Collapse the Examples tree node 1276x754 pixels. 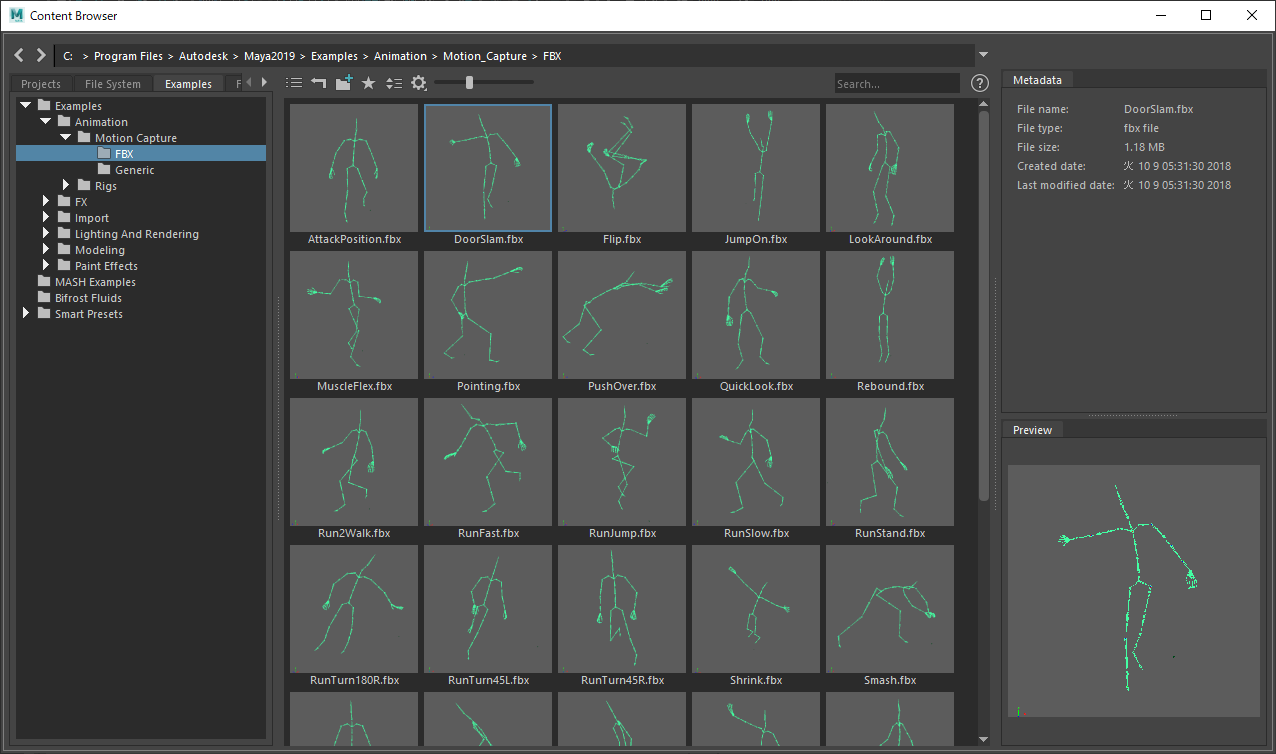click(x=26, y=106)
